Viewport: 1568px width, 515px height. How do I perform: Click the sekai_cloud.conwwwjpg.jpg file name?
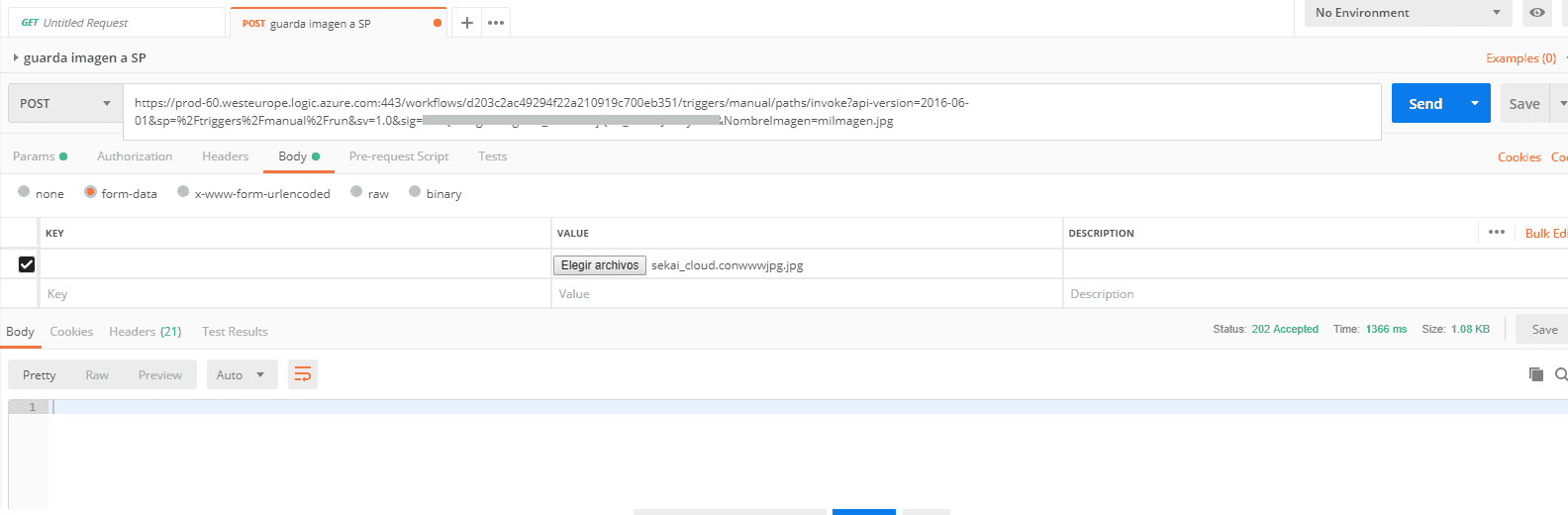pos(728,265)
